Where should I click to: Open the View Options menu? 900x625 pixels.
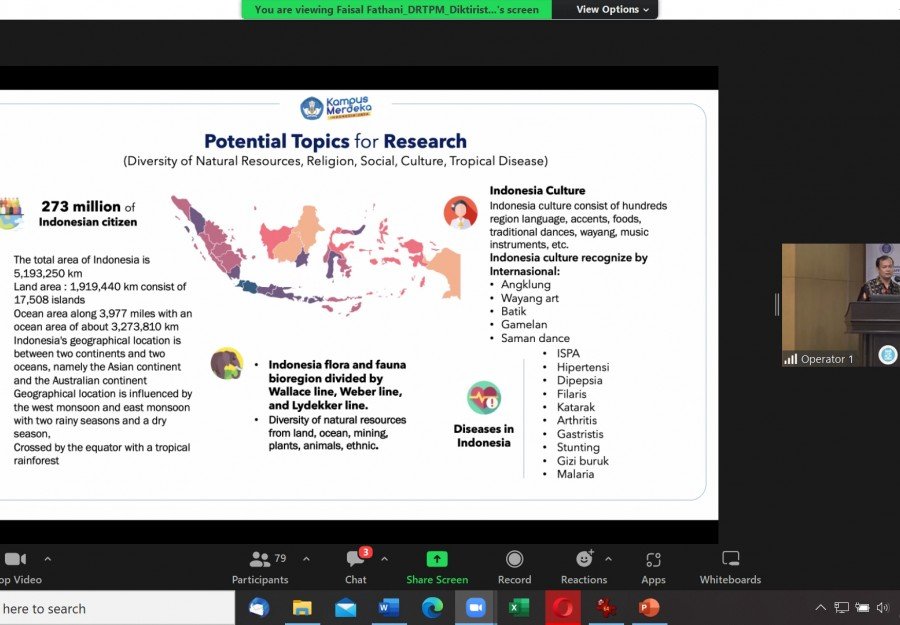[x=612, y=10]
